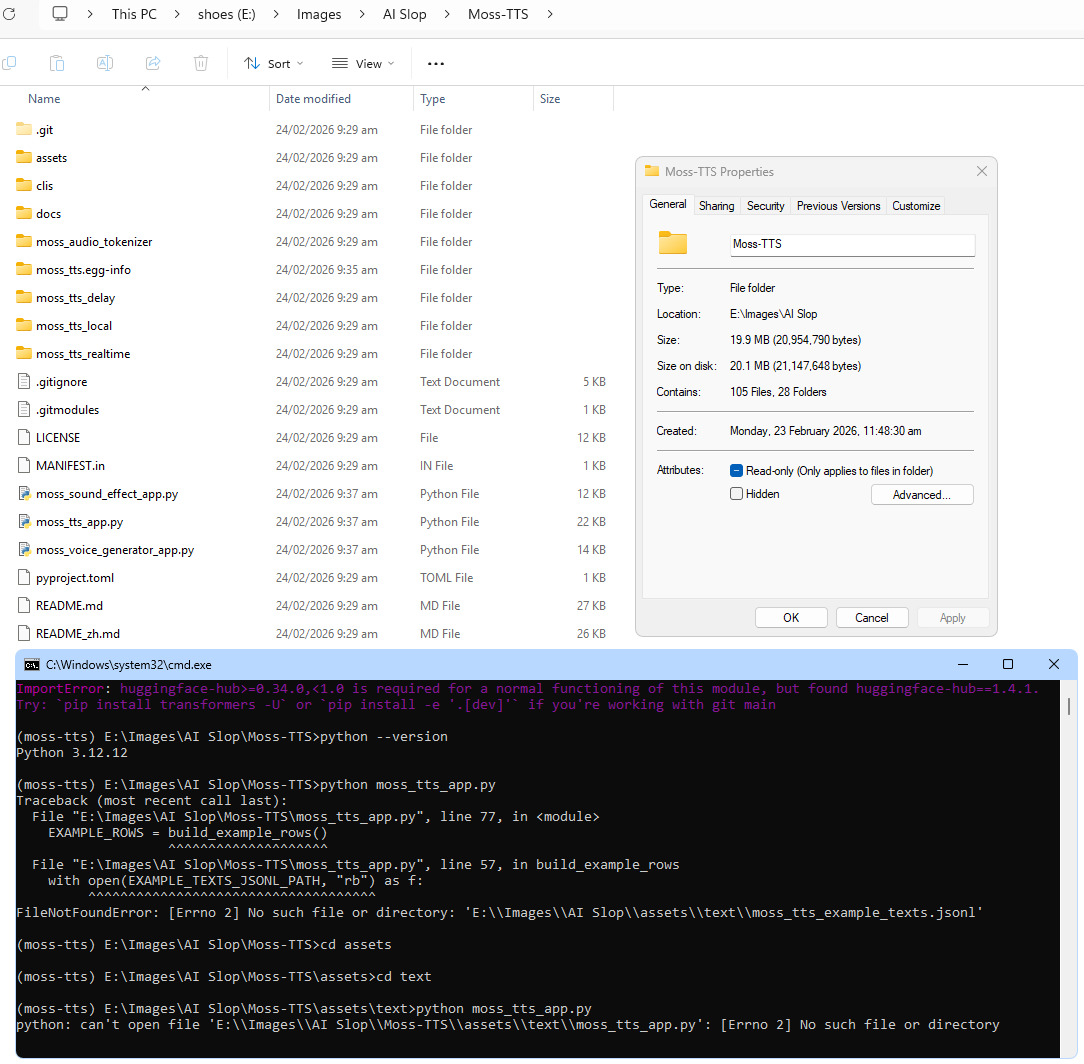Expand chevron before This PC in breadcrumb
Viewport: 1084px width, 1064px height.
(x=90, y=14)
